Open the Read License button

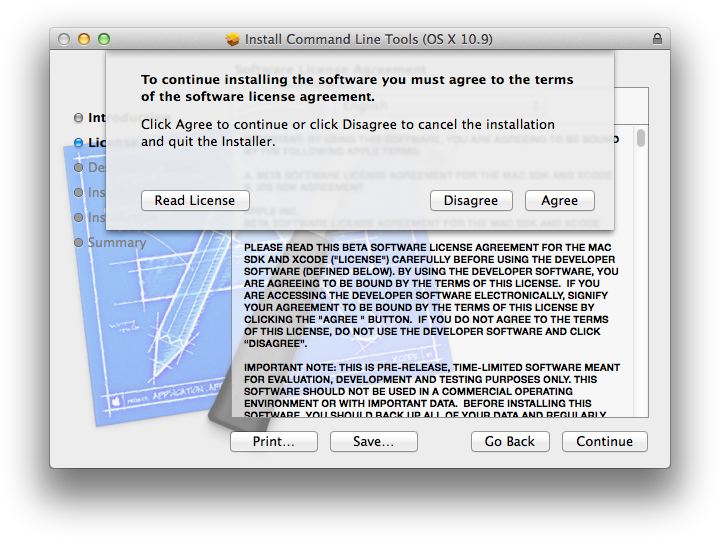pyautogui.click(x=195, y=200)
